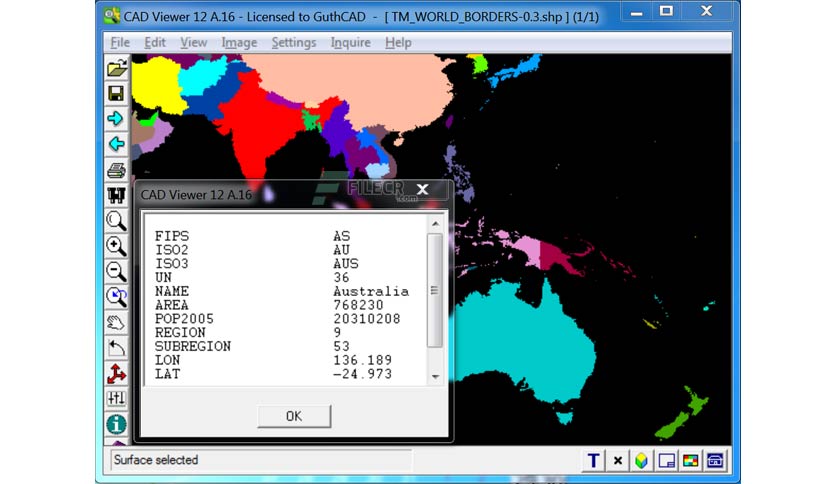This screenshot has height=484, width=836.
Task: Open the Inquire menu
Action: [x=350, y=43]
